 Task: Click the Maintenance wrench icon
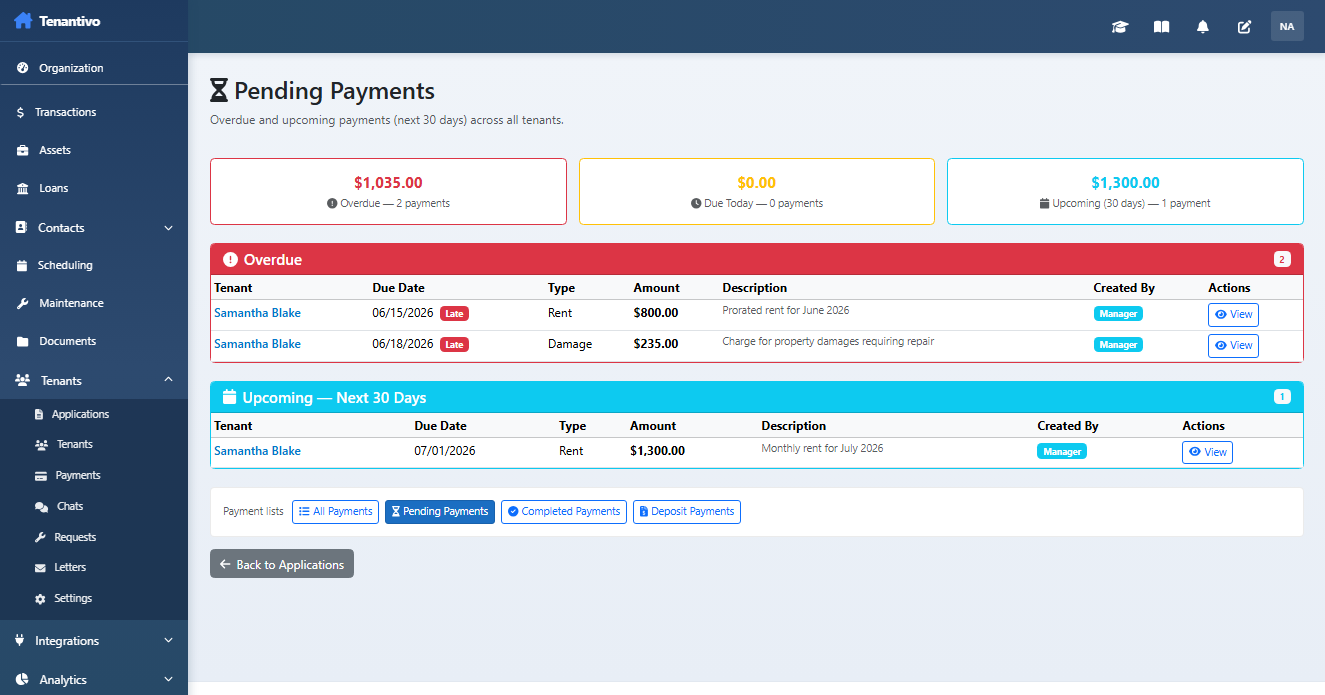pos(22,303)
